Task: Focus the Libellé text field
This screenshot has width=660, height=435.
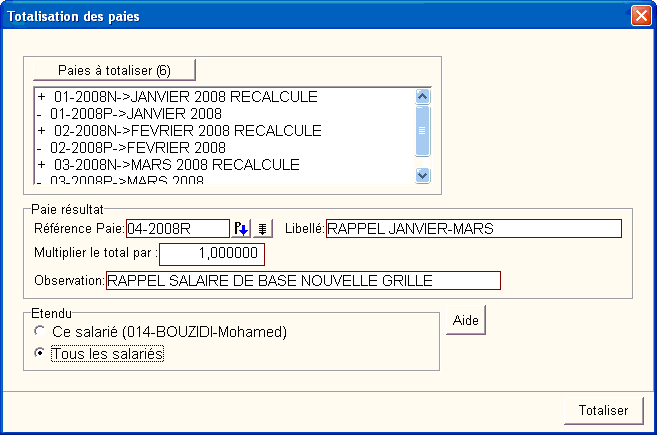Action: pyautogui.click(x=473, y=228)
